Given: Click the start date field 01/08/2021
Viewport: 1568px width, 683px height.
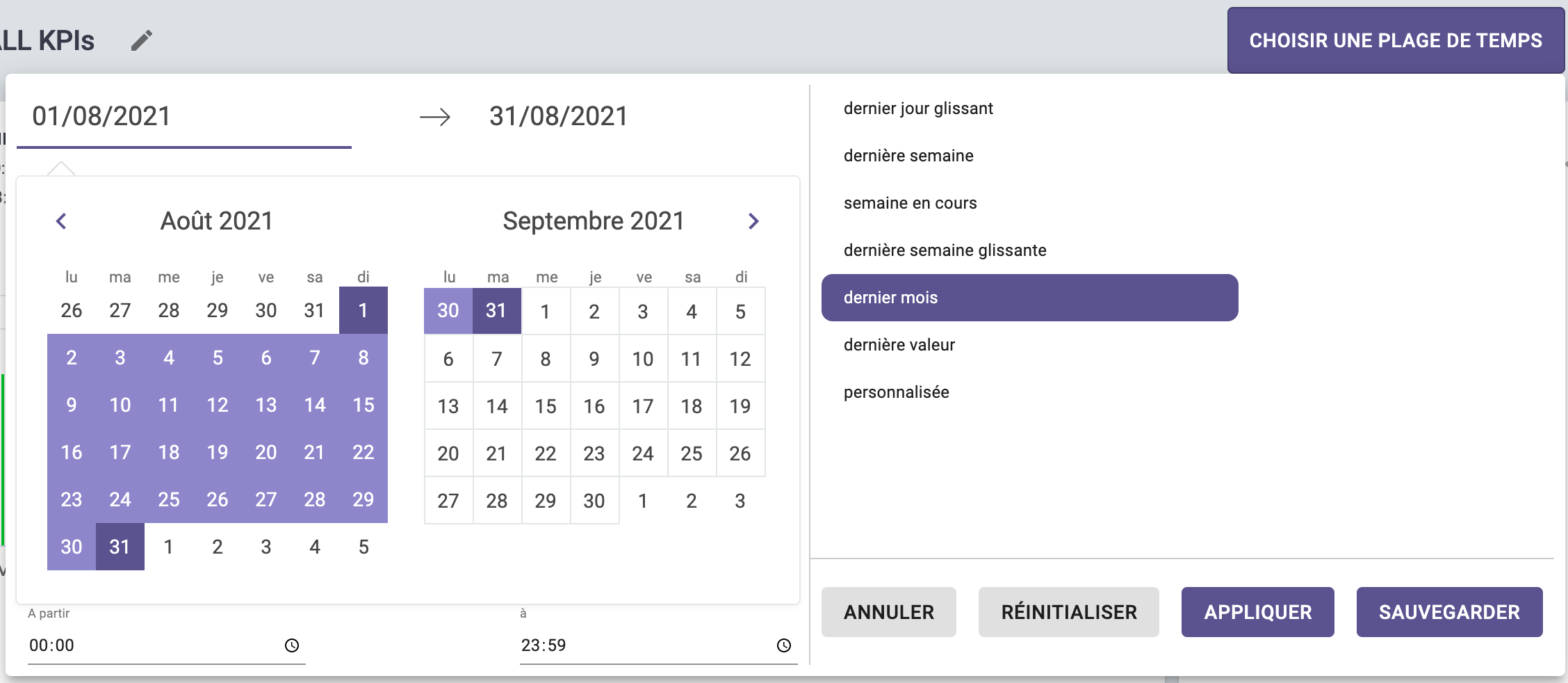Looking at the screenshot, I should pos(183,116).
